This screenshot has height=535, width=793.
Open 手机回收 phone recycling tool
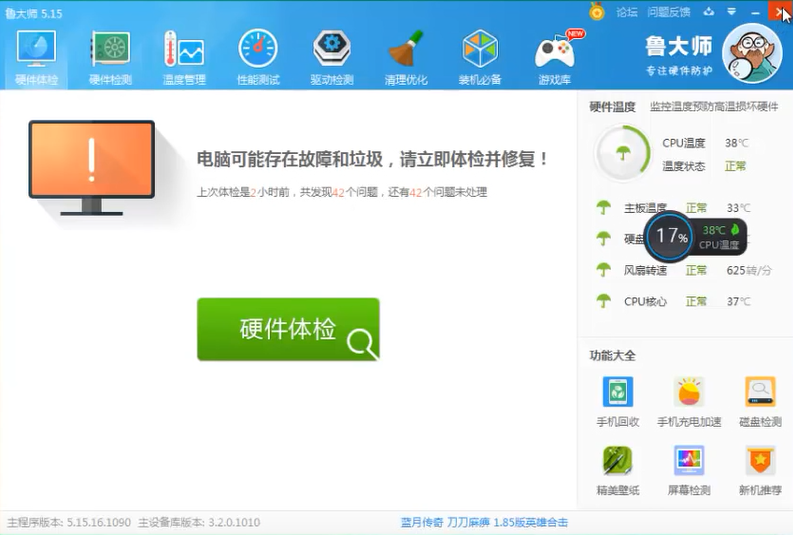pyautogui.click(x=617, y=401)
